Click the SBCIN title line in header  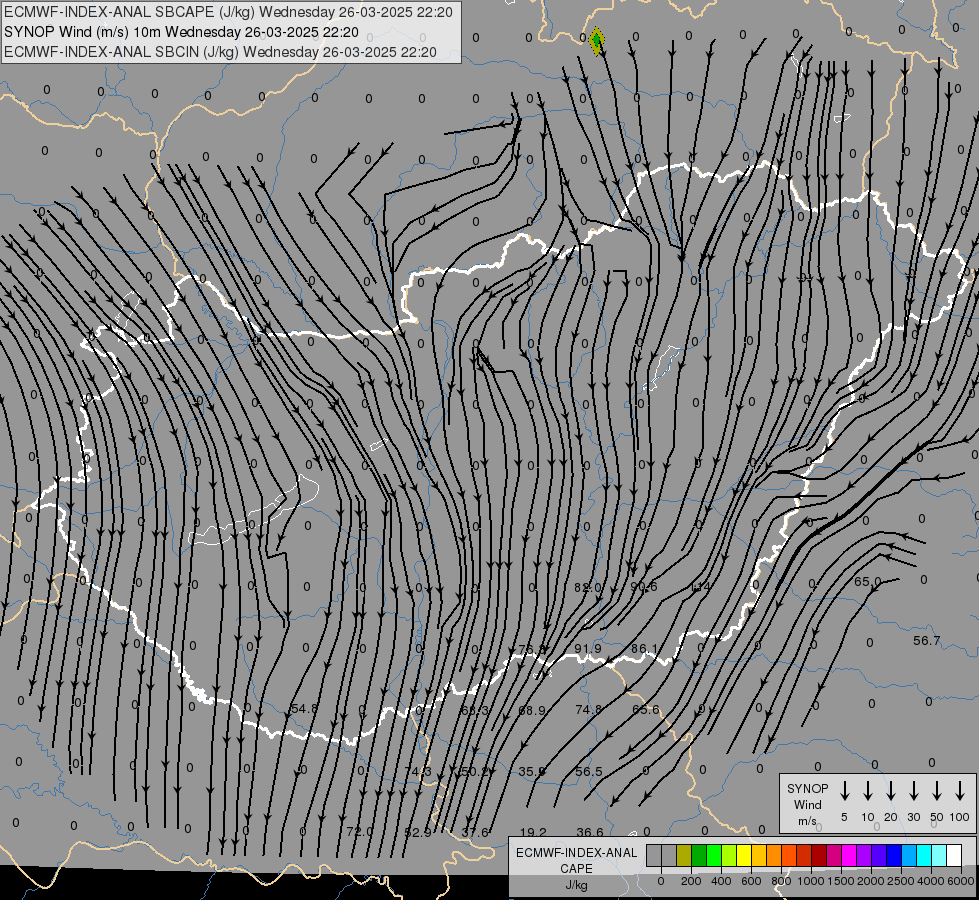220,52
